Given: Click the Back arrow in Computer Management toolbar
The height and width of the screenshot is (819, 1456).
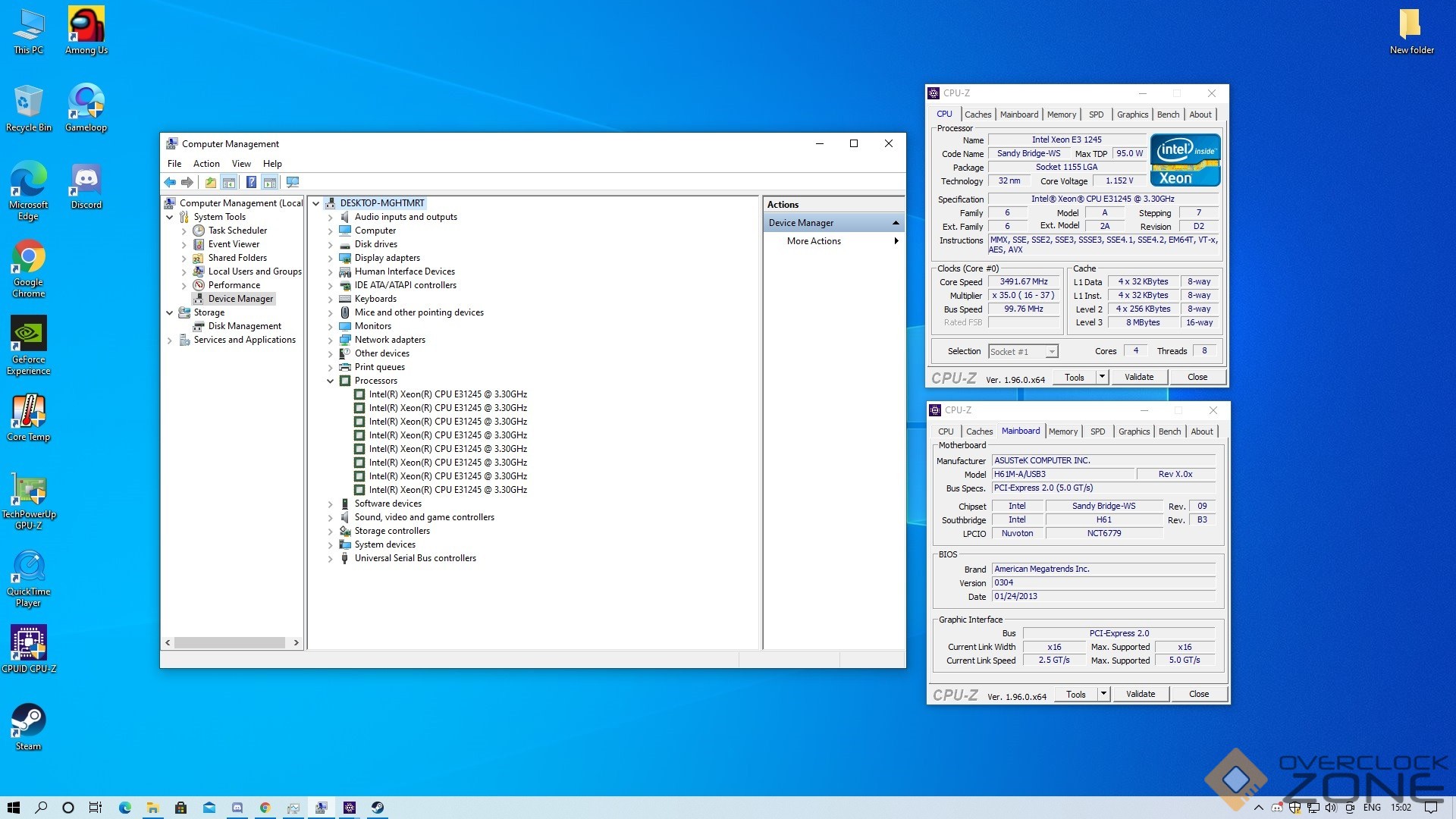Looking at the screenshot, I should (x=170, y=182).
